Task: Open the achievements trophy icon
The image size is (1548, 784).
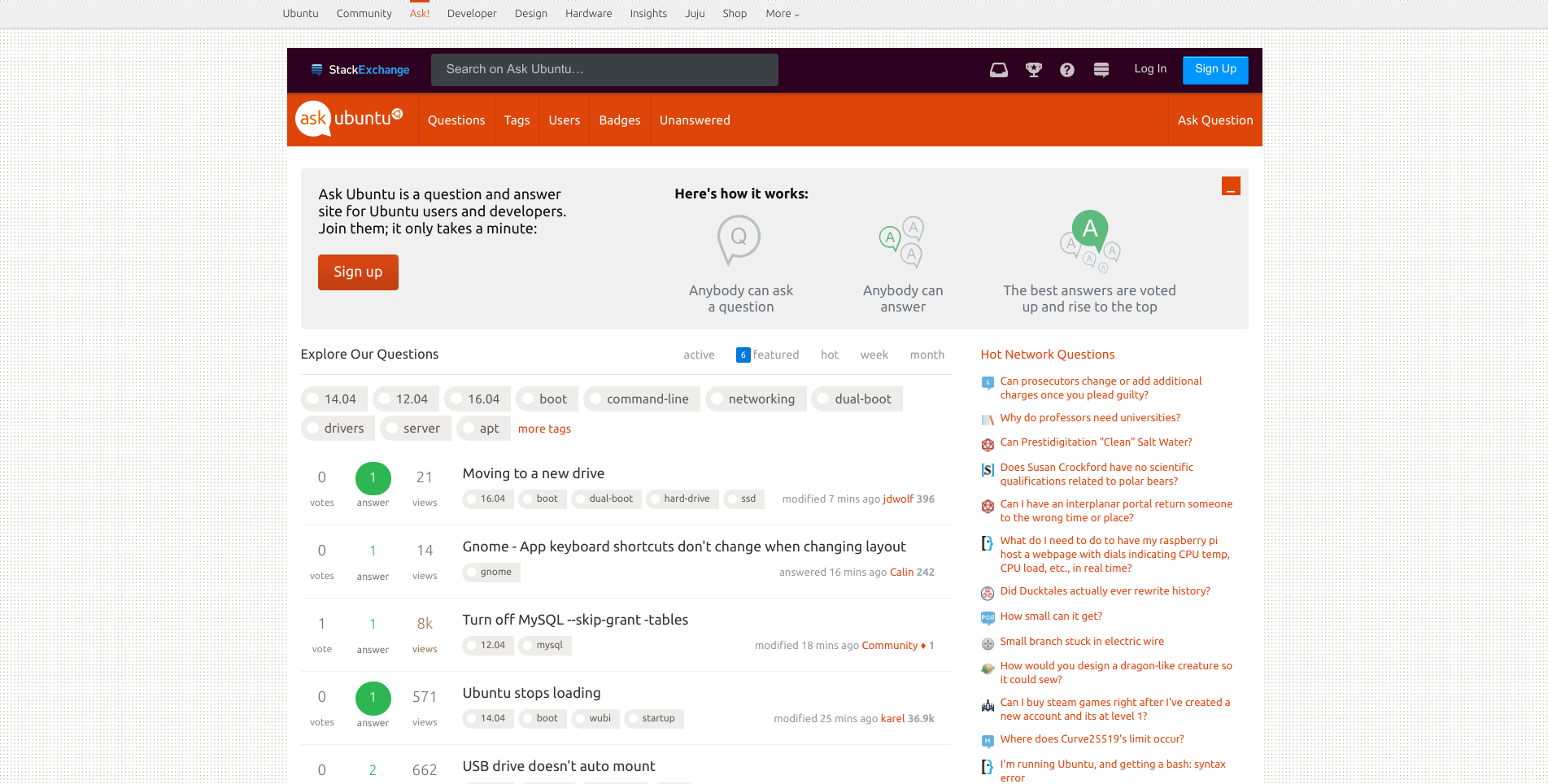Action: coord(1034,70)
